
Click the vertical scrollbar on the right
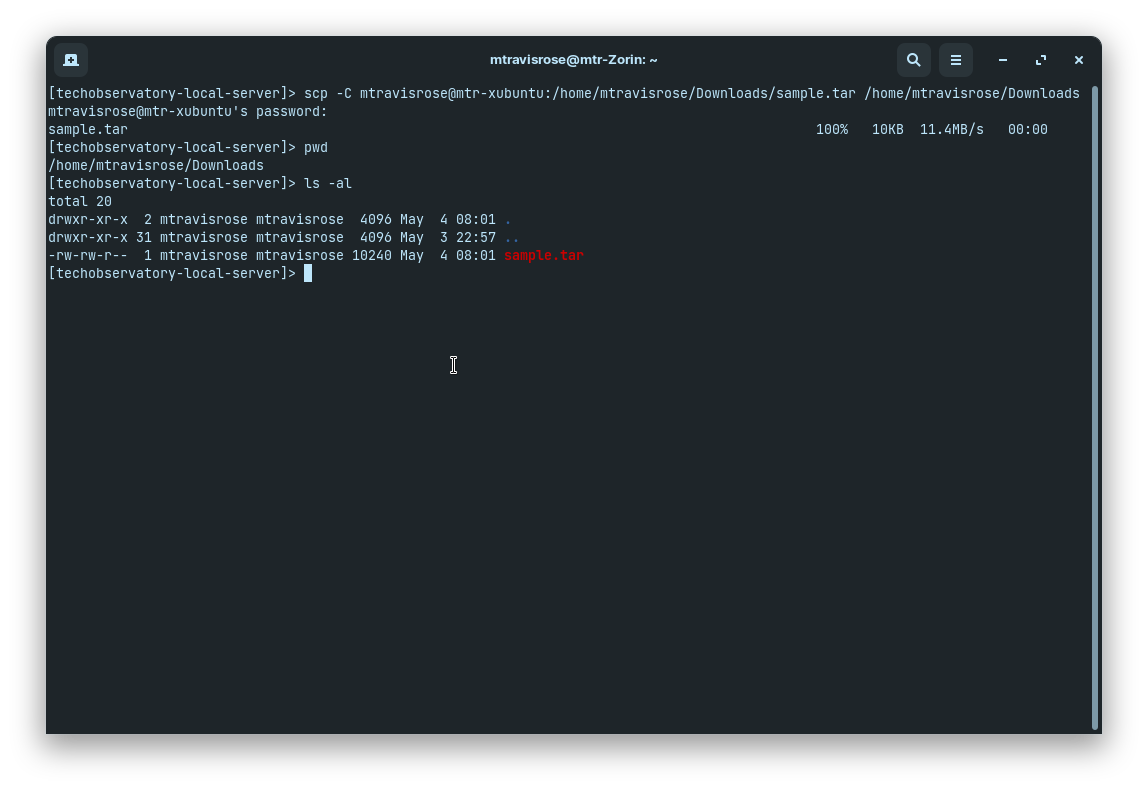point(1095,400)
